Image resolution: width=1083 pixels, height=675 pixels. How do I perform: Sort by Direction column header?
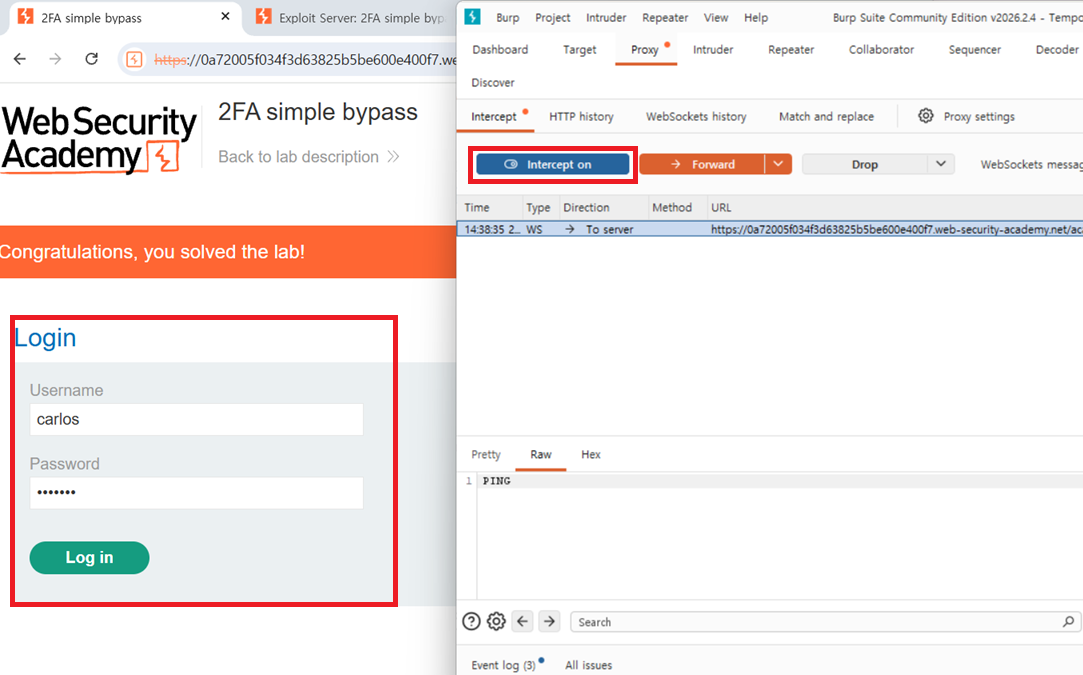pyautogui.click(x=603, y=207)
